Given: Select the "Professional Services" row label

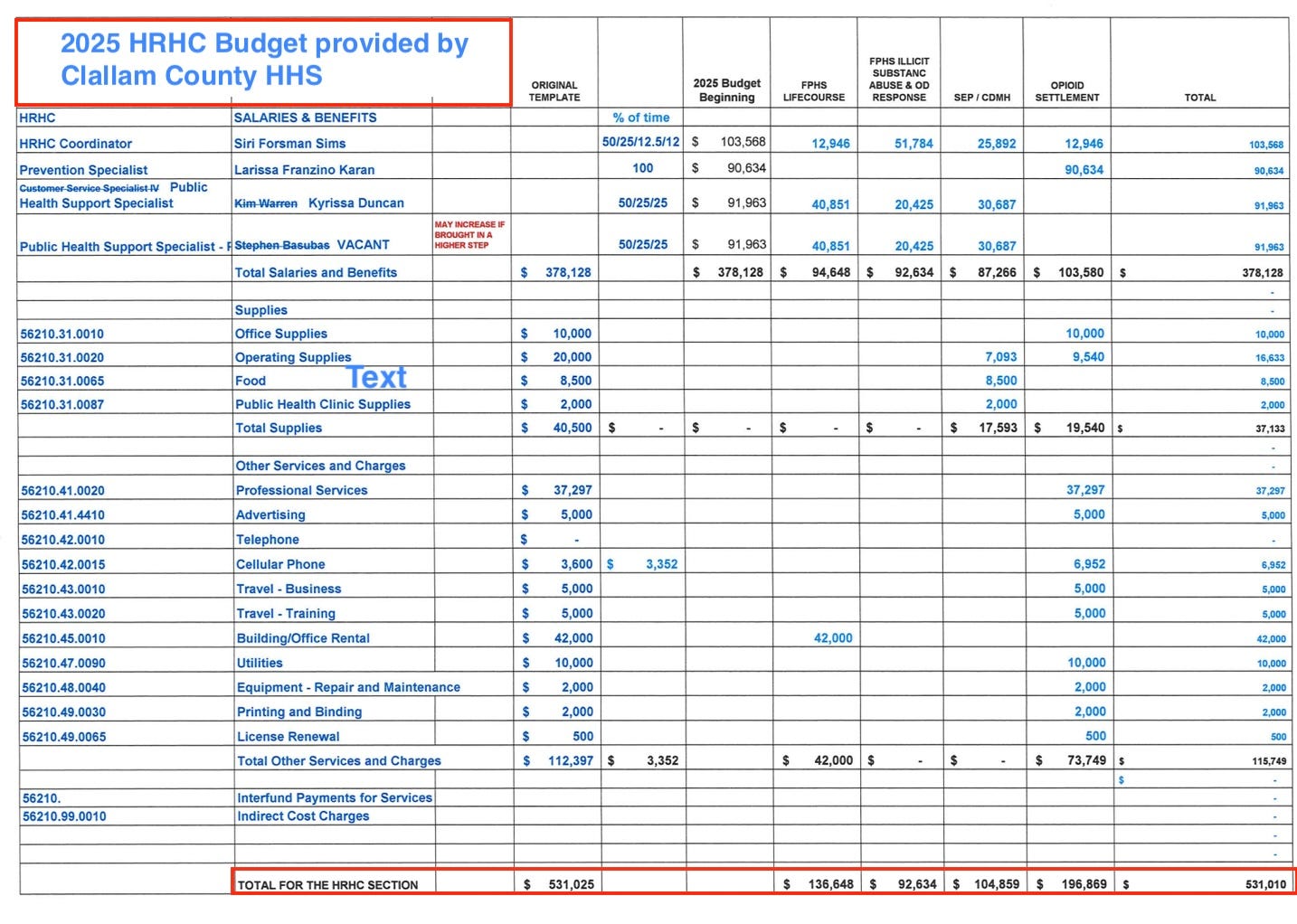Looking at the screenshot, I should click(302, 490).
